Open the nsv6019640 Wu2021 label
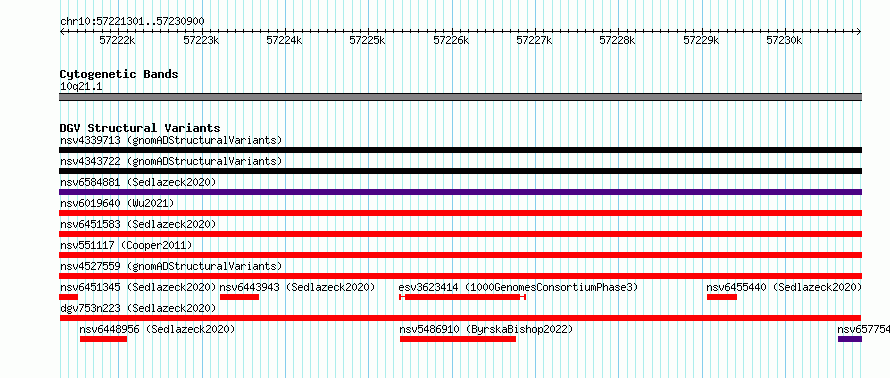 pos(117,203)
